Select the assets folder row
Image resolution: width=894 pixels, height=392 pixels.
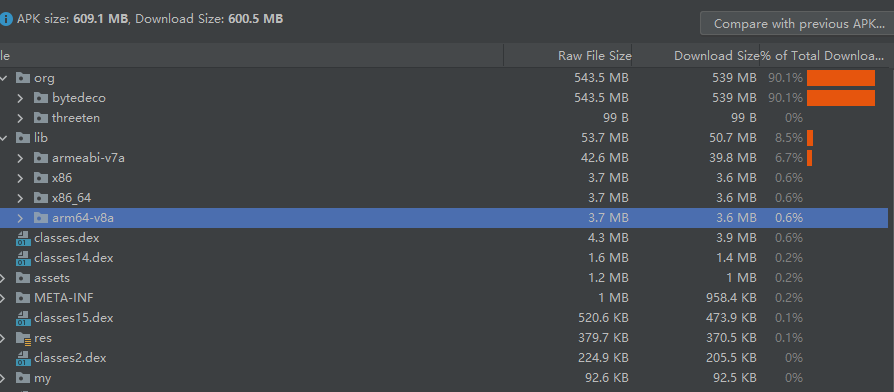(444, 278)
